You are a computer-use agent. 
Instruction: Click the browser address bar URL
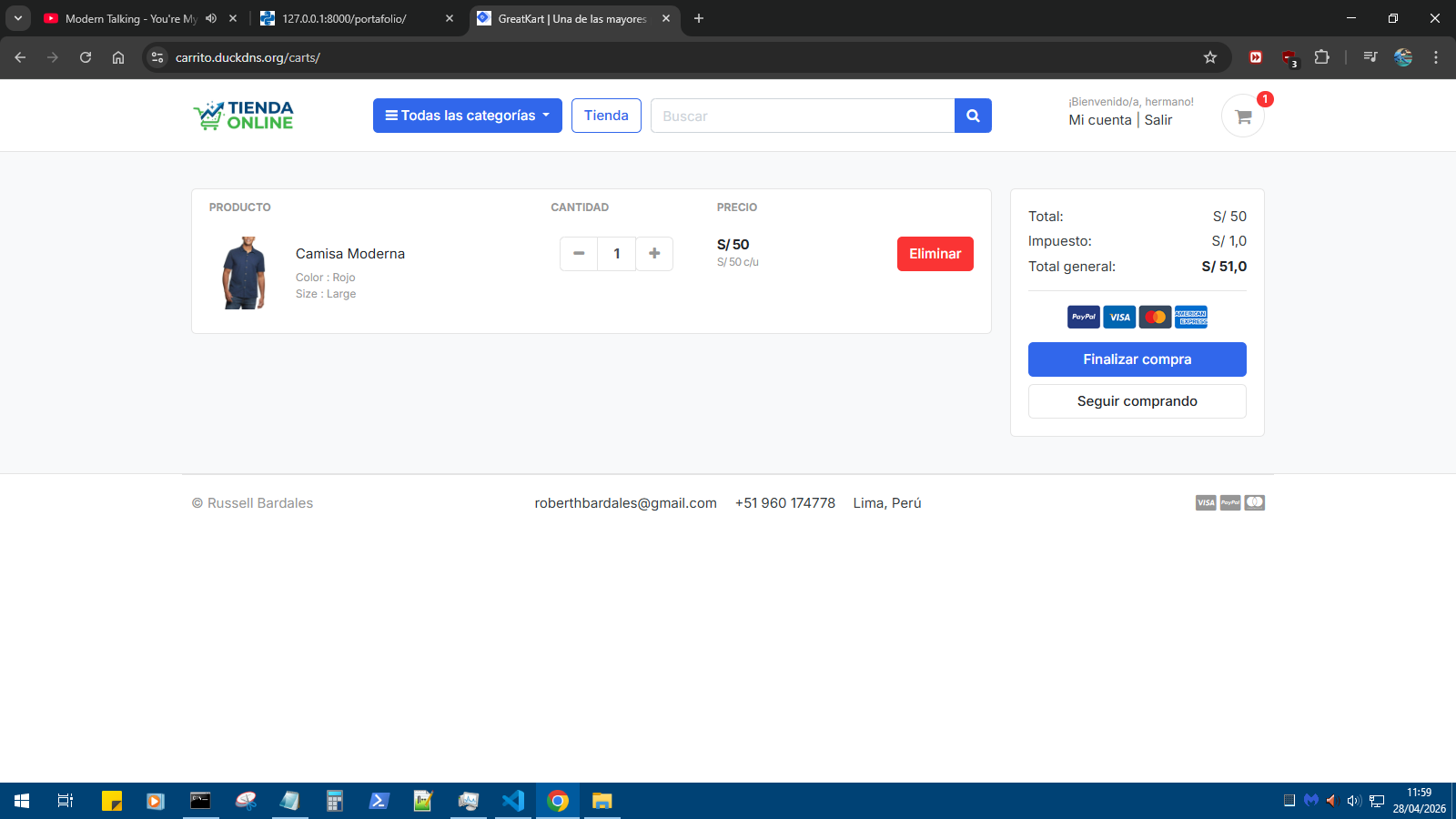pyautogui.click(x=248, y=57)
